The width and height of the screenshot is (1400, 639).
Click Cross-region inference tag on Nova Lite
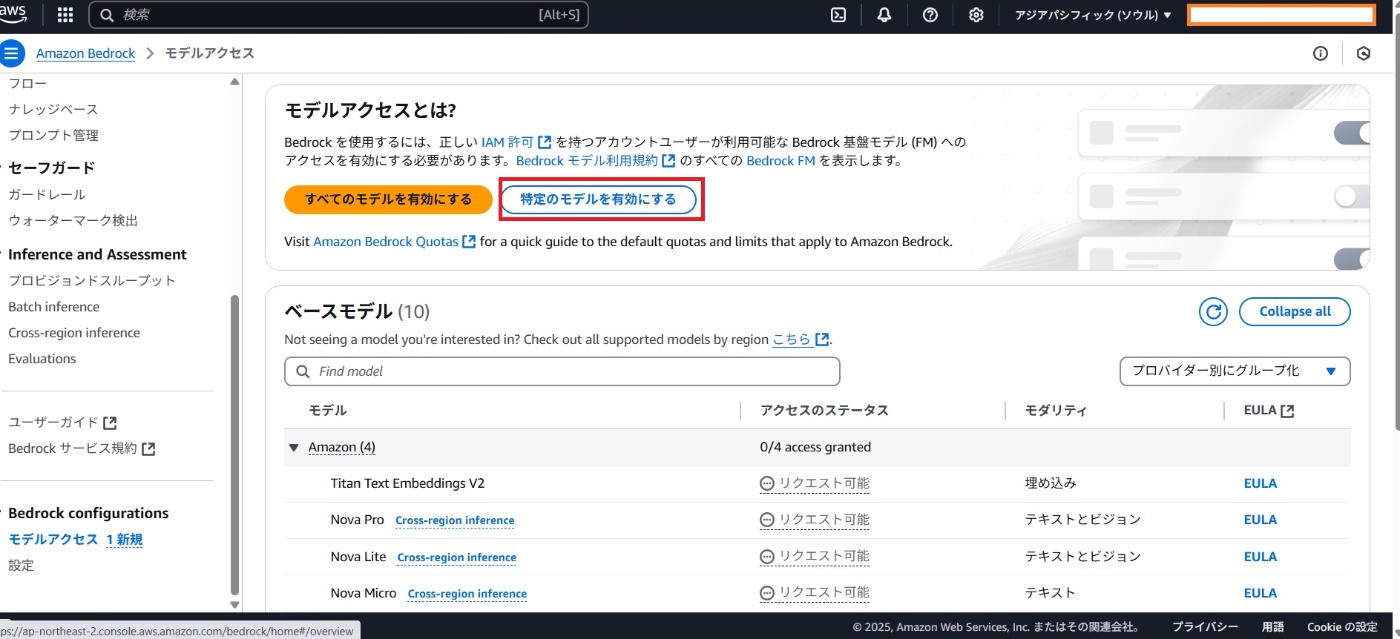click(x=457, y=557)
